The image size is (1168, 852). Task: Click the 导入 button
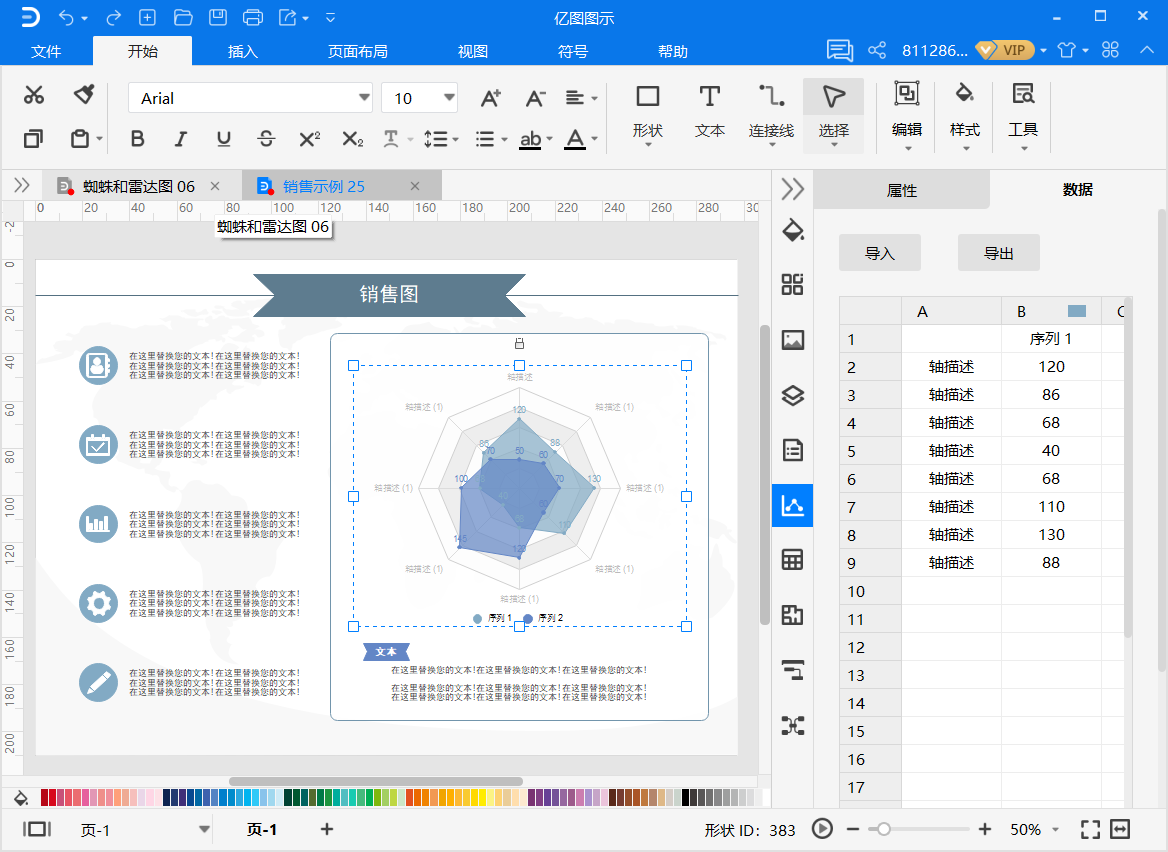879,254
